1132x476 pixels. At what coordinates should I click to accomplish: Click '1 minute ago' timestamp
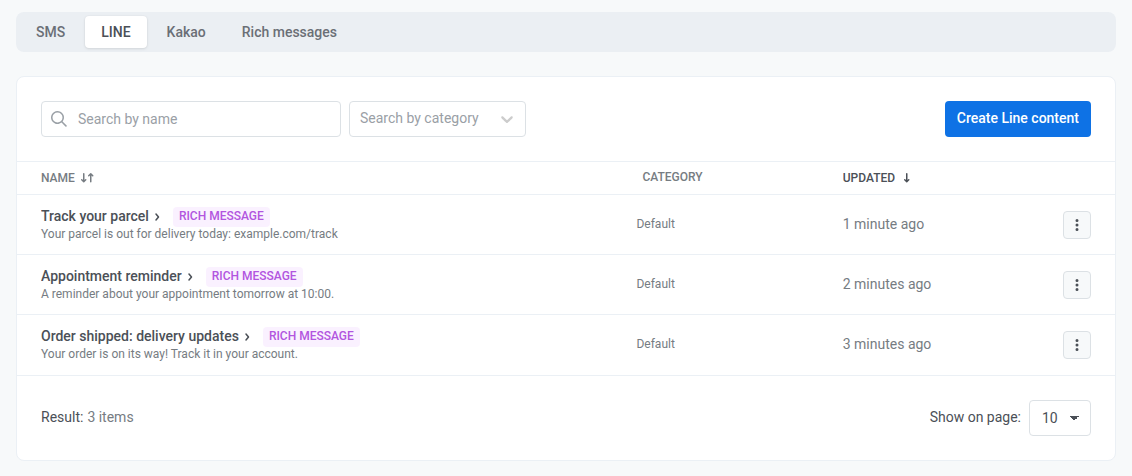click(883, 224)
